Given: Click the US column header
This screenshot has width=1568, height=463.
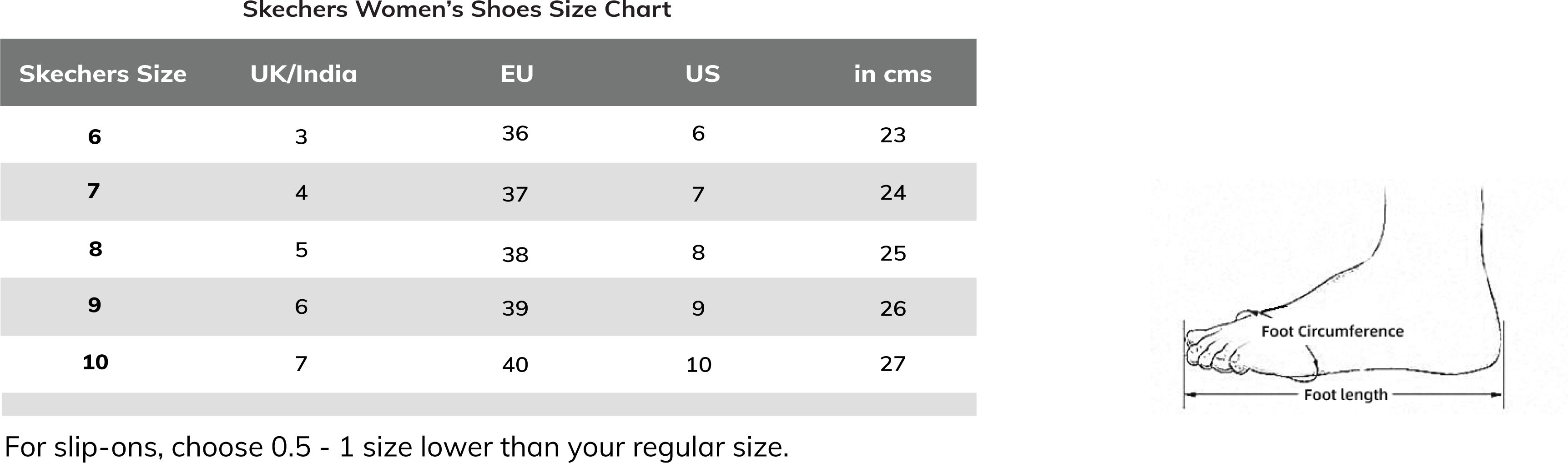Looking at the screenshot, I should [702, 74].
